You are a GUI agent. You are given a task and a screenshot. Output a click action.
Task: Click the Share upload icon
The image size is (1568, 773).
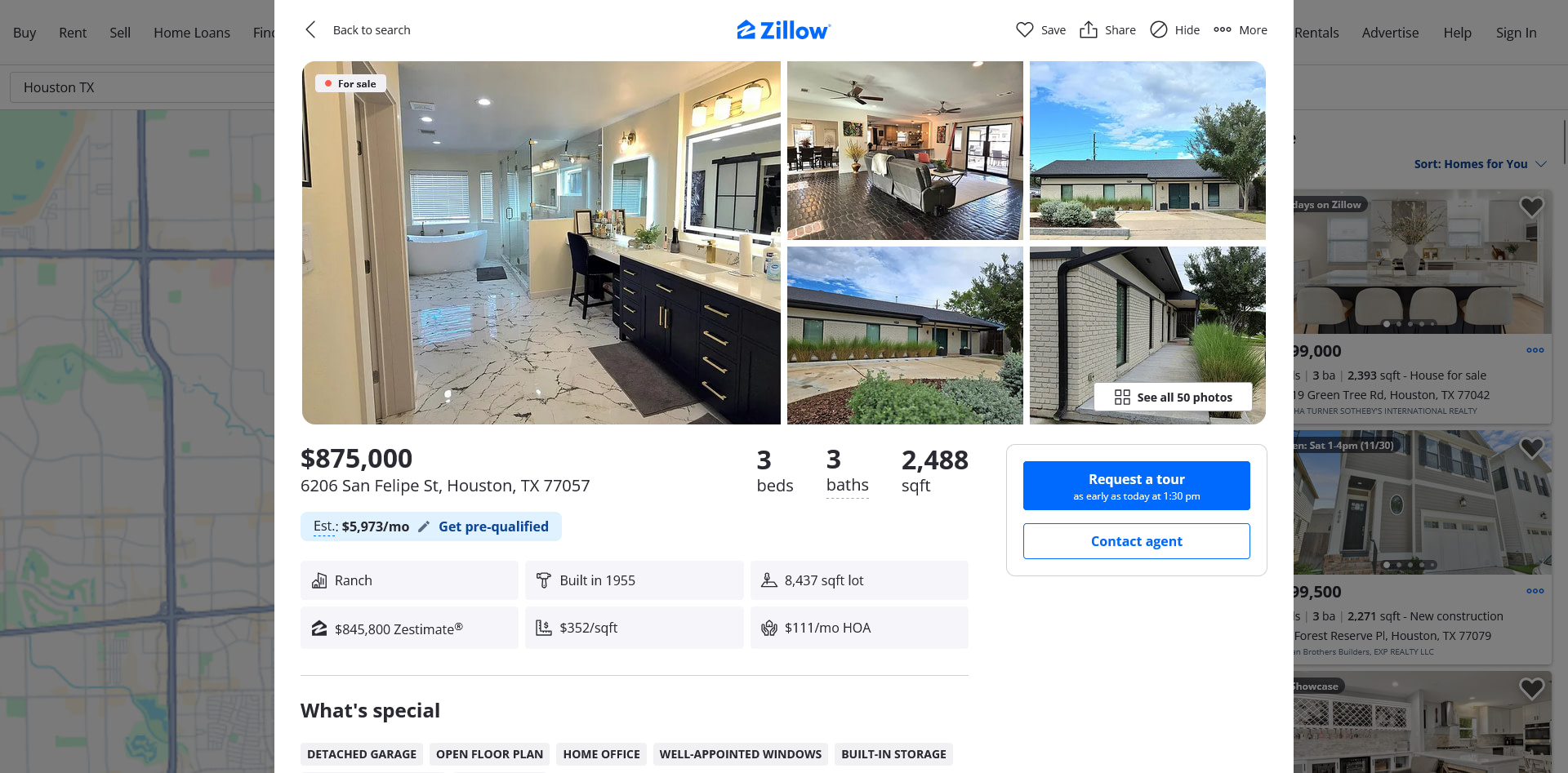tap(1088, 29)
